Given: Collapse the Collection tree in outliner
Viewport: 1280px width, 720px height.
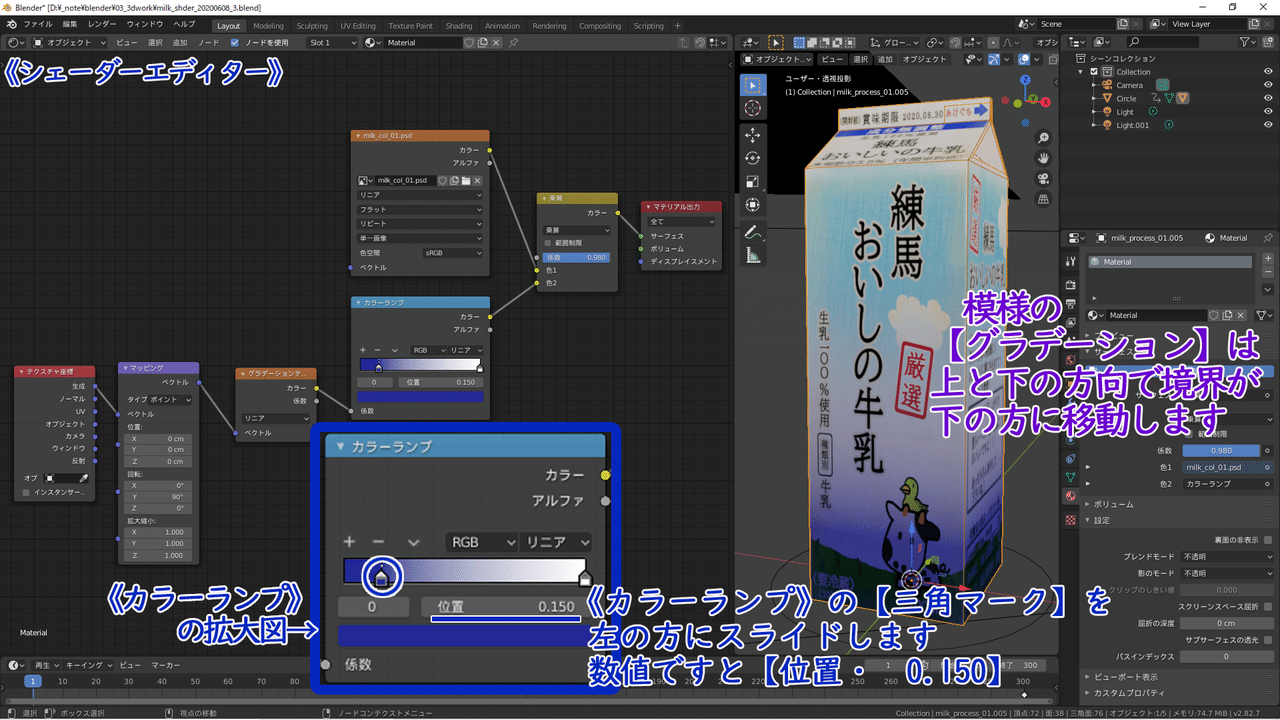Looking at the screenshot, I should click(1080, 72).
